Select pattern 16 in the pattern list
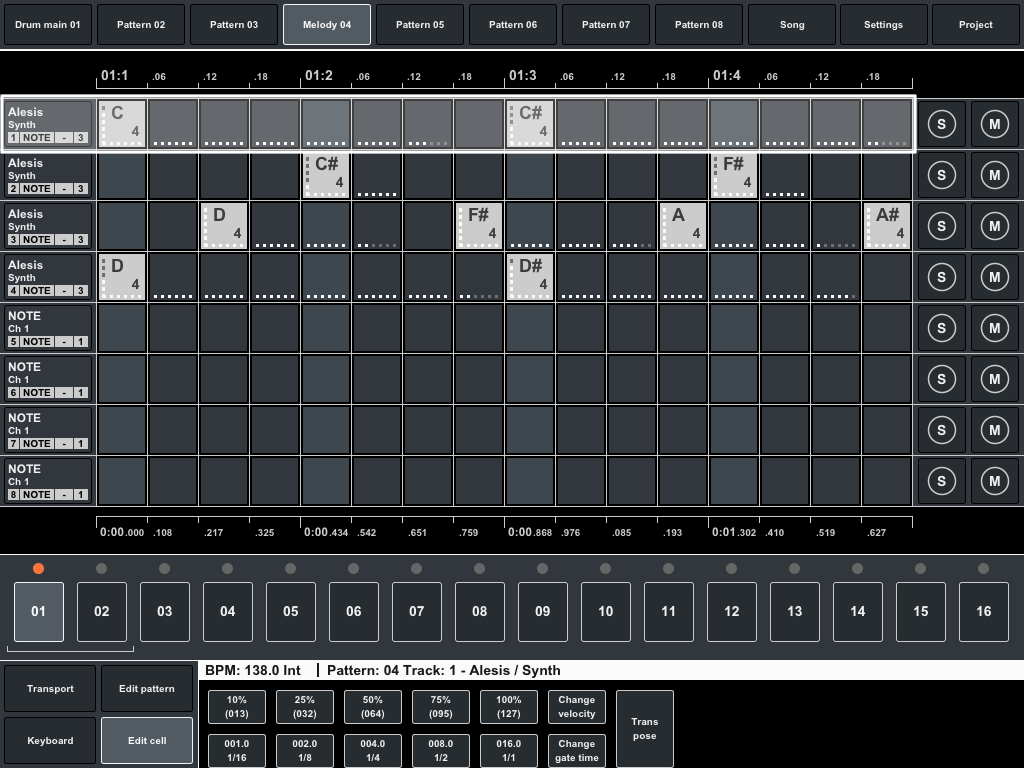The image size is (1024, 768). click(x=983, y=611)
